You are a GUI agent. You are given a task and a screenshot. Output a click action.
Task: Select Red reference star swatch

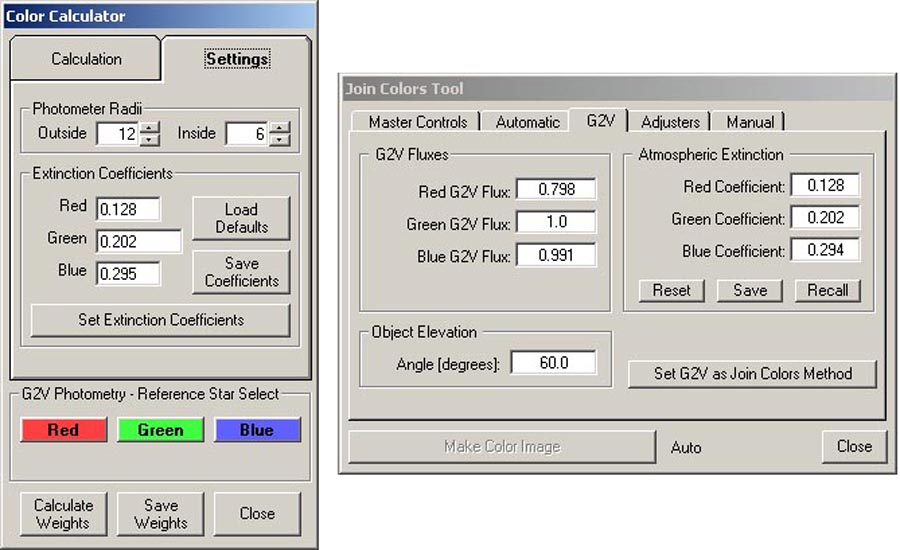pos(63,430)
